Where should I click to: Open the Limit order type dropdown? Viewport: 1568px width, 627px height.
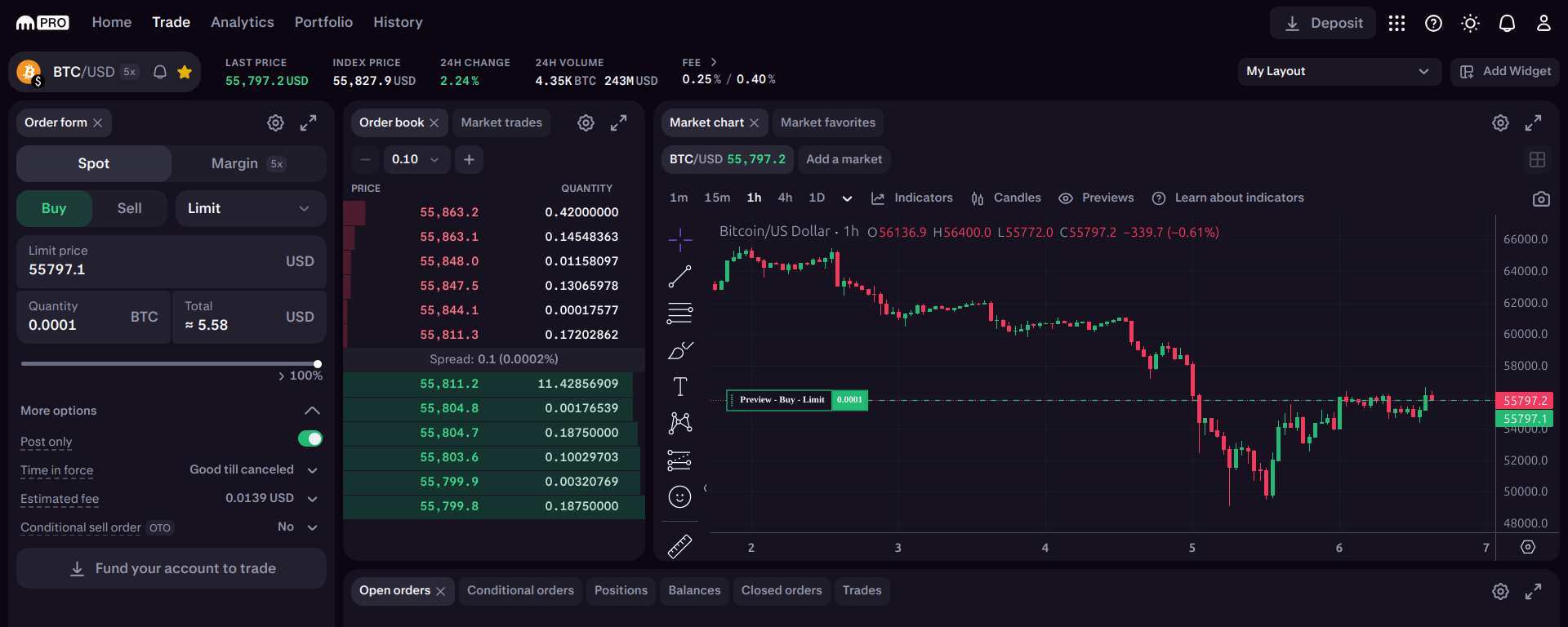[x=251, y=208]
